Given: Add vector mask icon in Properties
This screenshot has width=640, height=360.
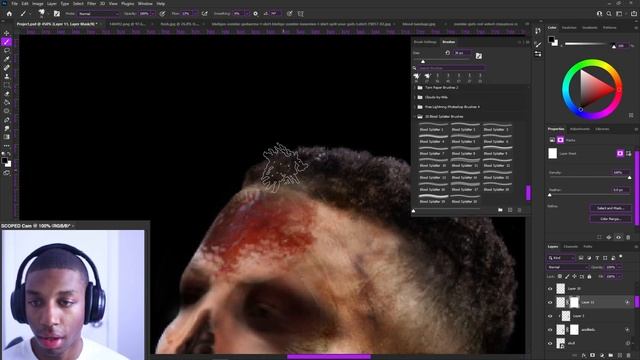Looking at the screenshot, I should coord(629,153).
